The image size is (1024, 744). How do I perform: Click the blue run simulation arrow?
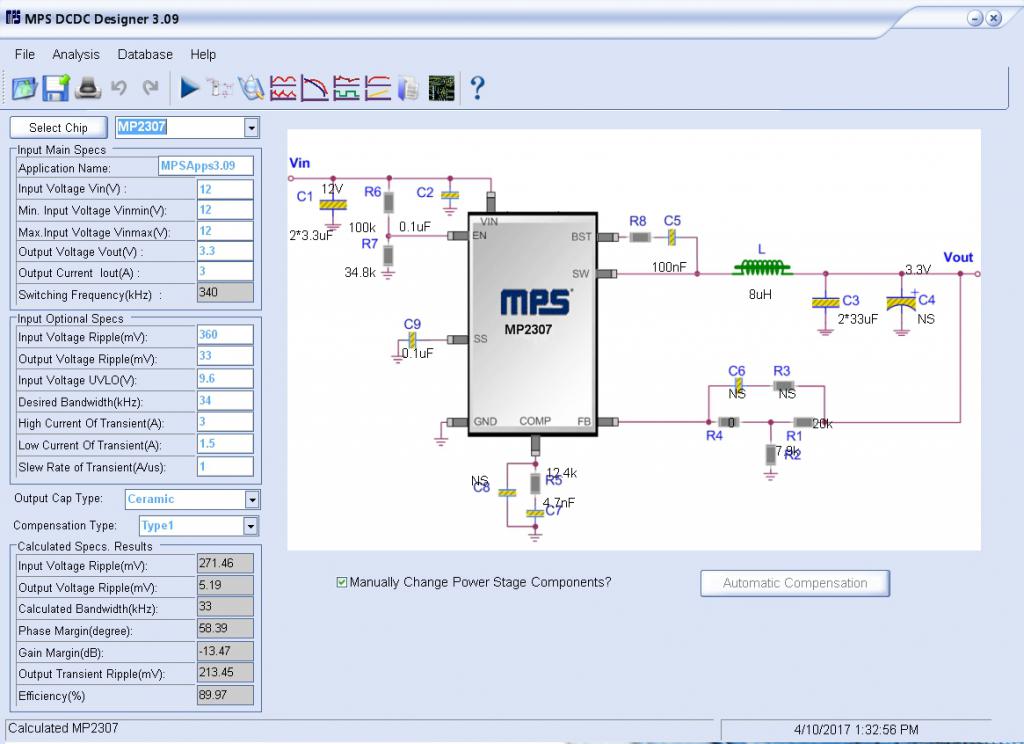point(189,89)
